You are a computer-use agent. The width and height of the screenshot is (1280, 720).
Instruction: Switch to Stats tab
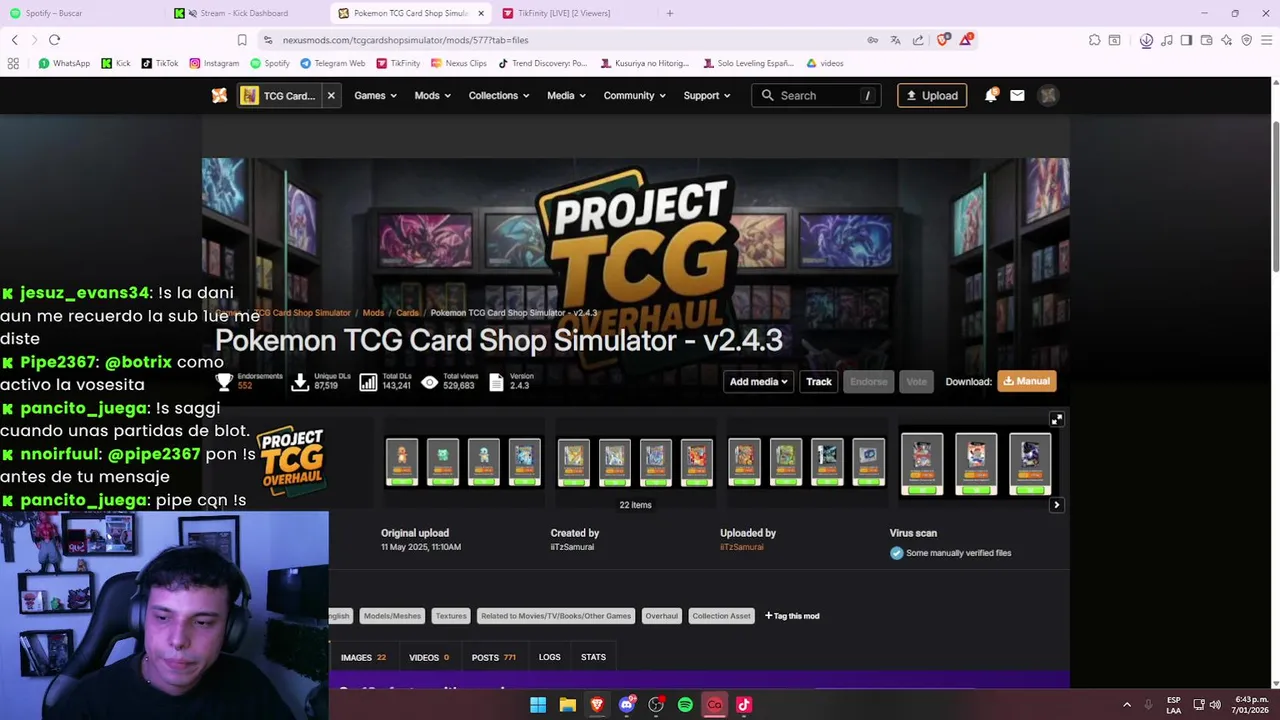point(593,657)
